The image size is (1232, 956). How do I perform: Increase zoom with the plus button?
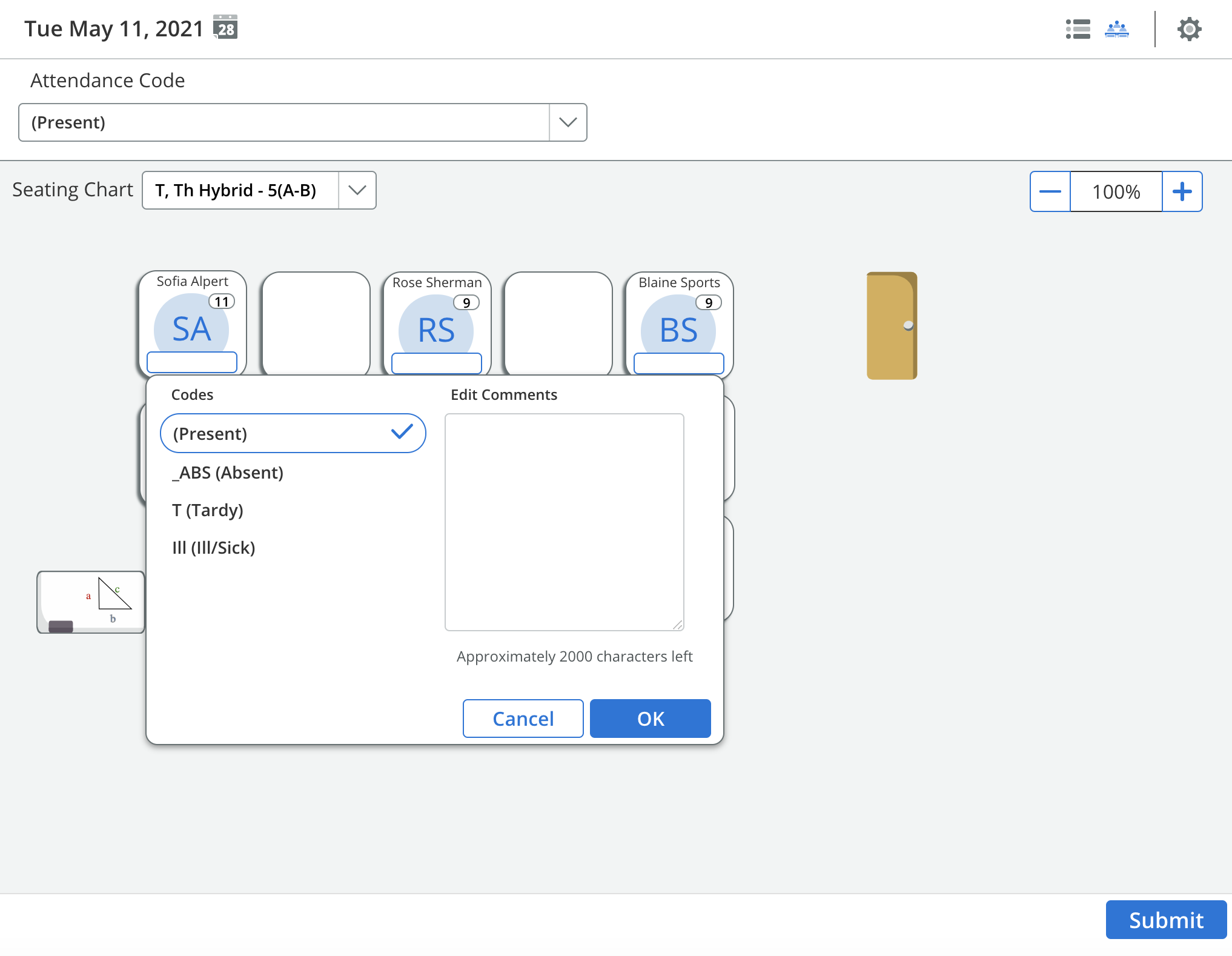click(x=1182, y=191)
